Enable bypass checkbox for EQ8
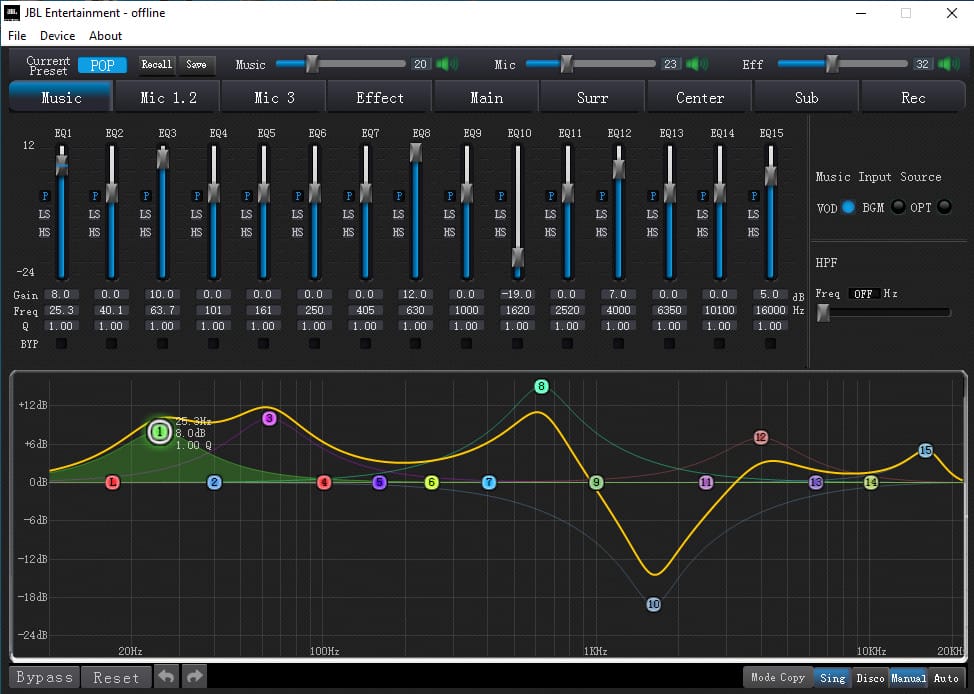This screenshot has height=694, width=974. point(416,344)
